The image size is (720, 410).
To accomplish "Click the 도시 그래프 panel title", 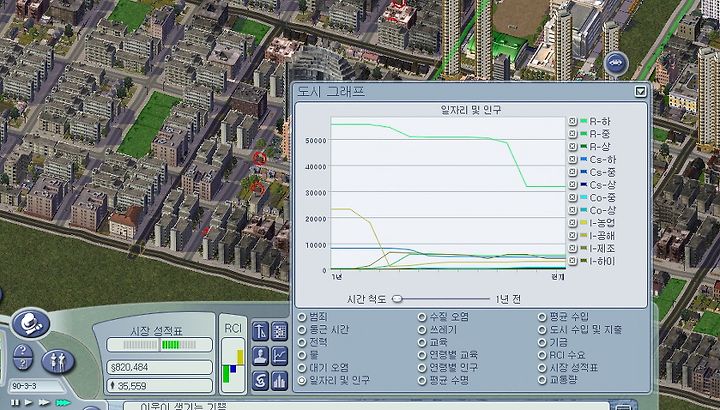I will coord(331,91).
